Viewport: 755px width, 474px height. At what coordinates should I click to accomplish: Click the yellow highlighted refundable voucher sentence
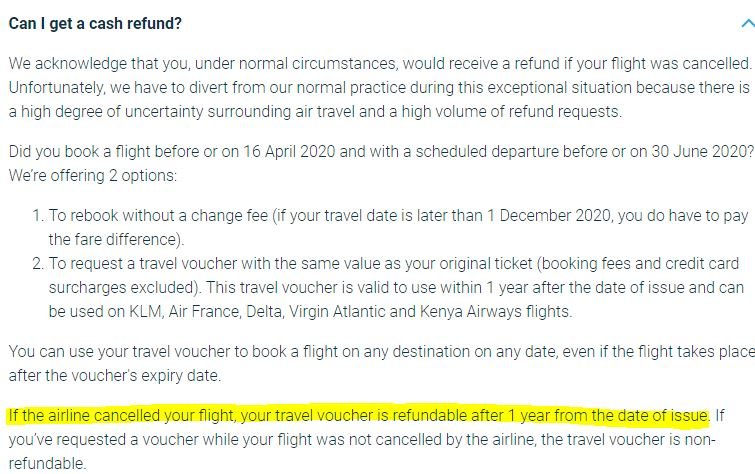point(359,415)
